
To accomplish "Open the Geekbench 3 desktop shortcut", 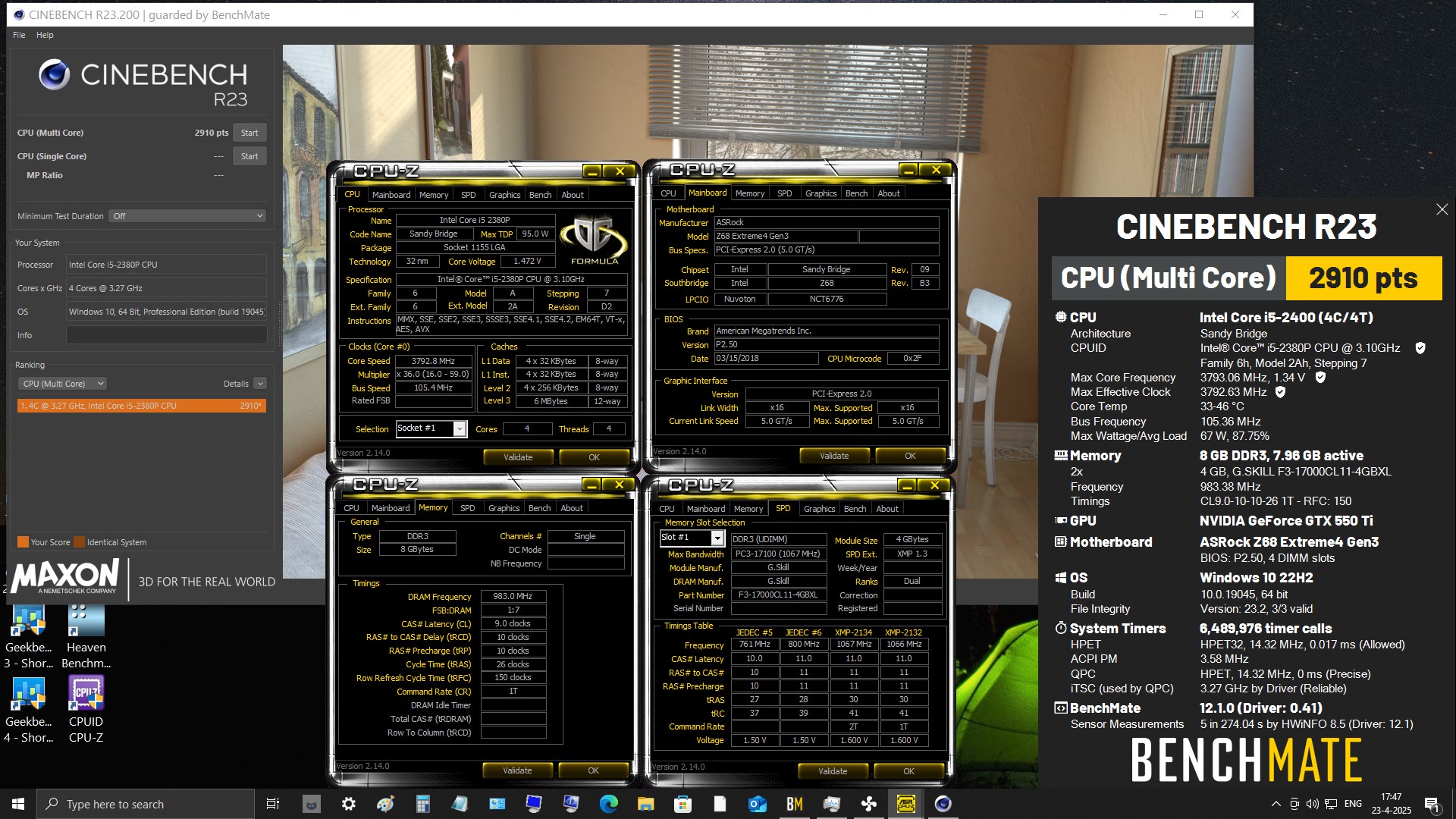I will [29, 635].
